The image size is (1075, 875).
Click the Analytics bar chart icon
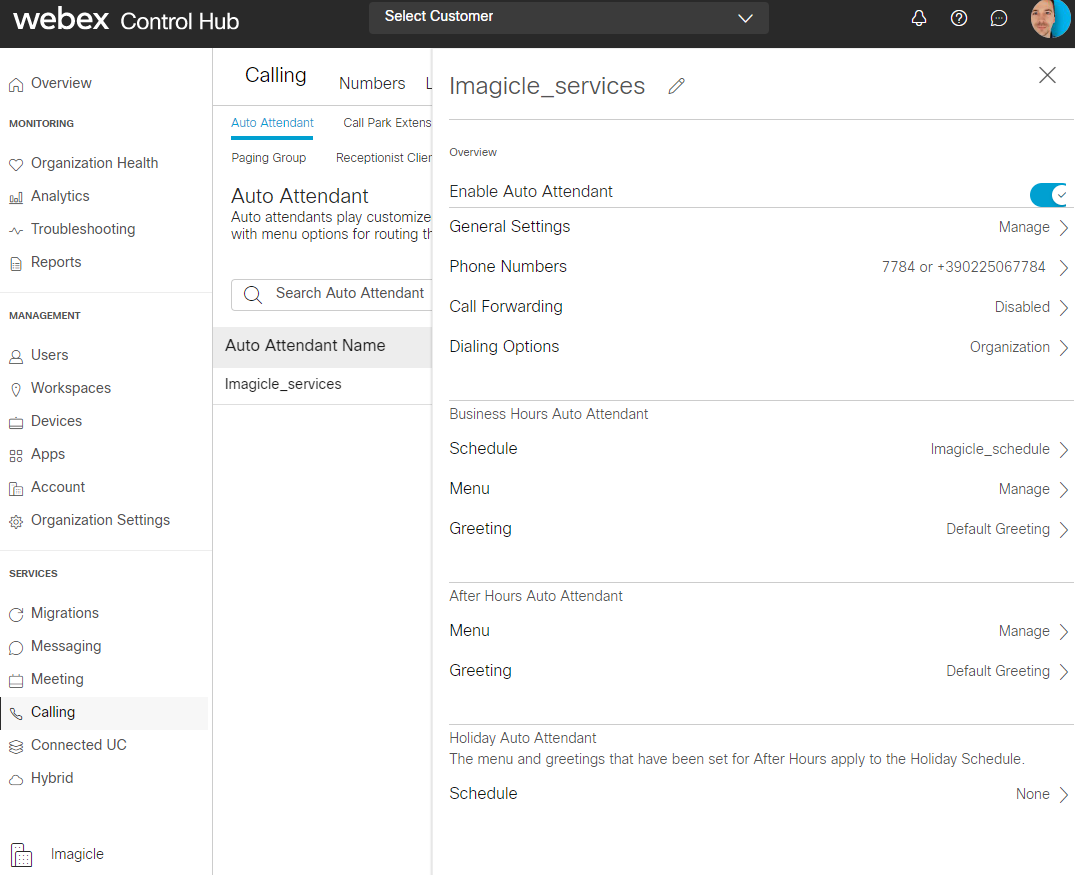(x=16, y=197)
